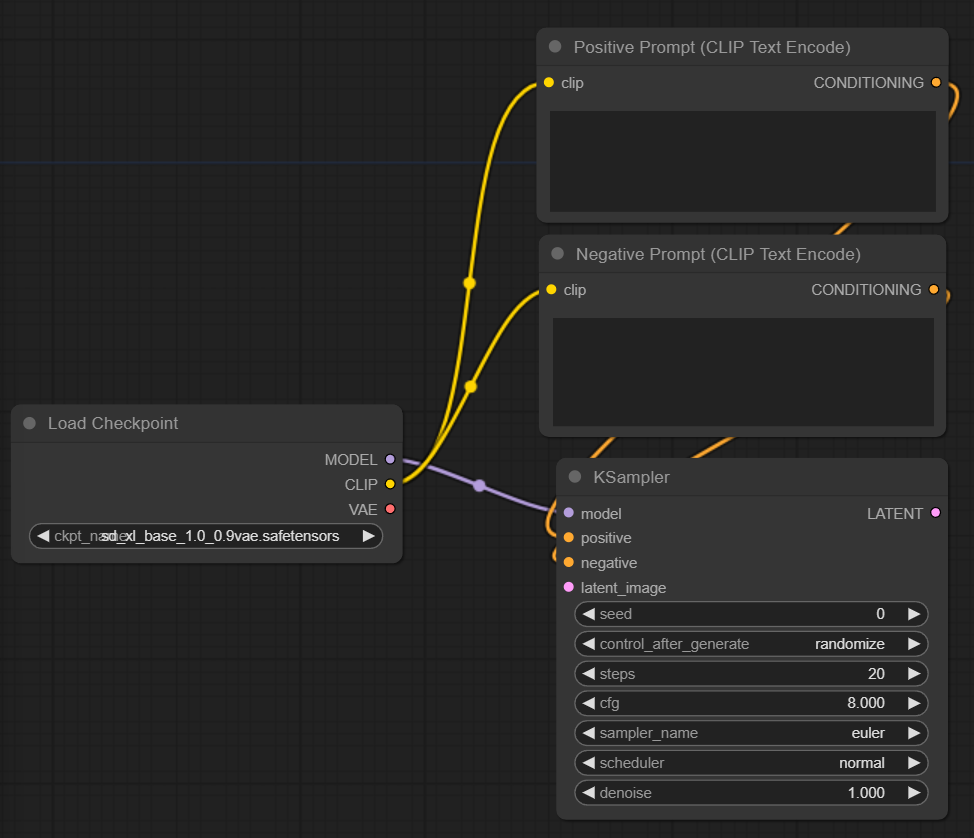The height and width of the screenshot is (838, 974).
Task: Click the model input port on KSampler
Action: tap(567, 513)
